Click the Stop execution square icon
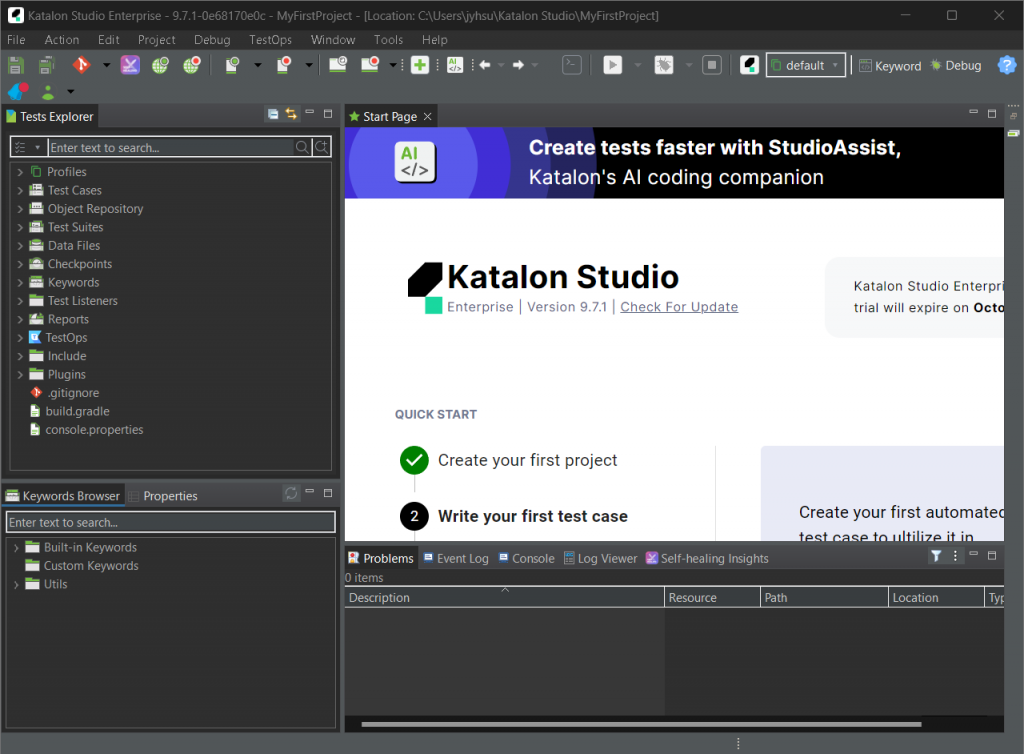1024x754 pixels. pos(712,65)
